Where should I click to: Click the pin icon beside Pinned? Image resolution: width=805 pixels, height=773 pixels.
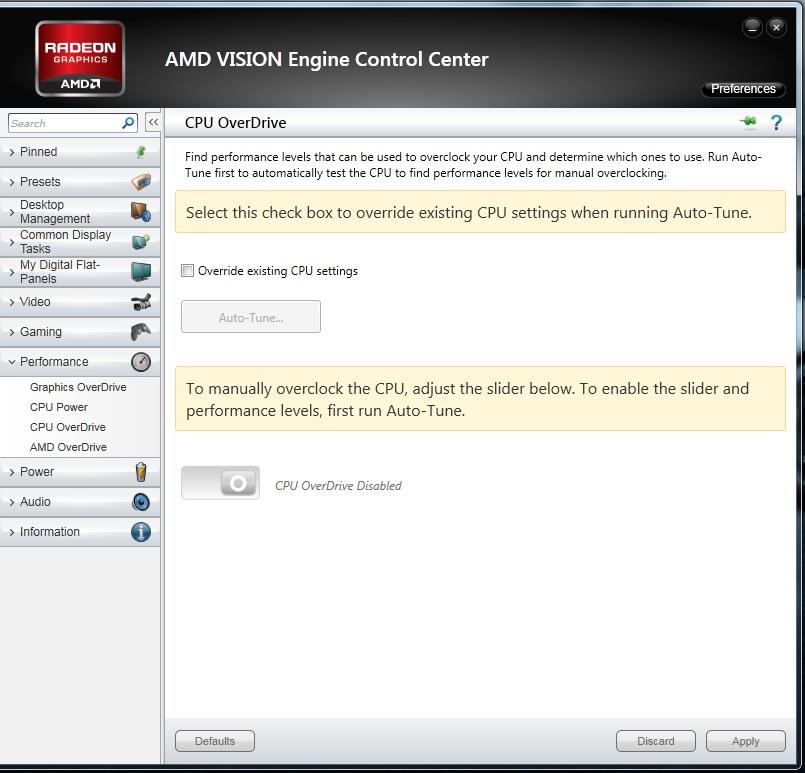pyautogui.click(x=141, y=151)
